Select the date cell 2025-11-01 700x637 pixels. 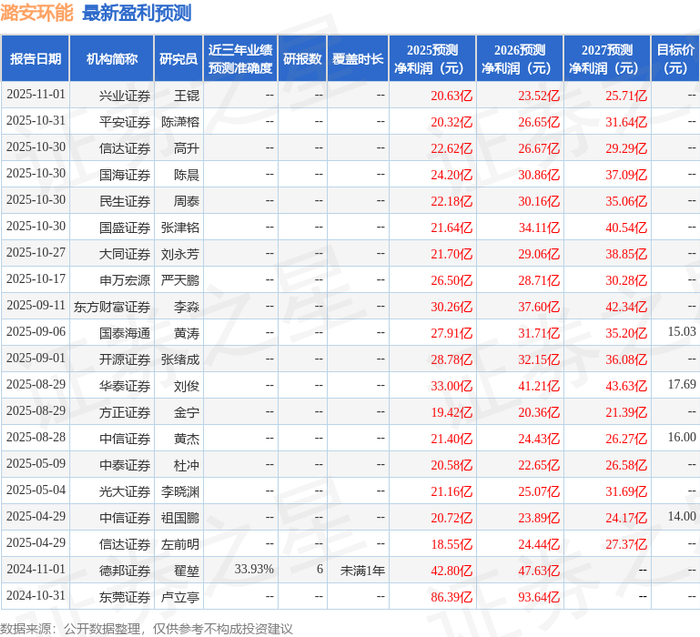point(36,95)
